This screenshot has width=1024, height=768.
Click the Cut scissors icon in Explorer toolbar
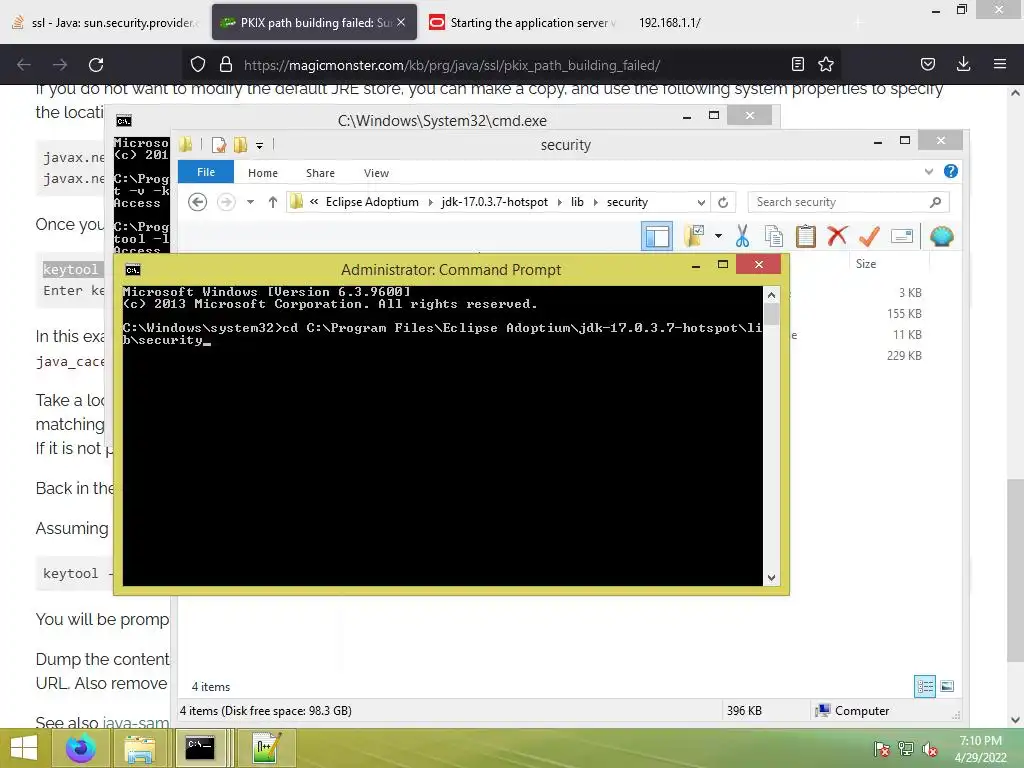(x=742, y=236)
